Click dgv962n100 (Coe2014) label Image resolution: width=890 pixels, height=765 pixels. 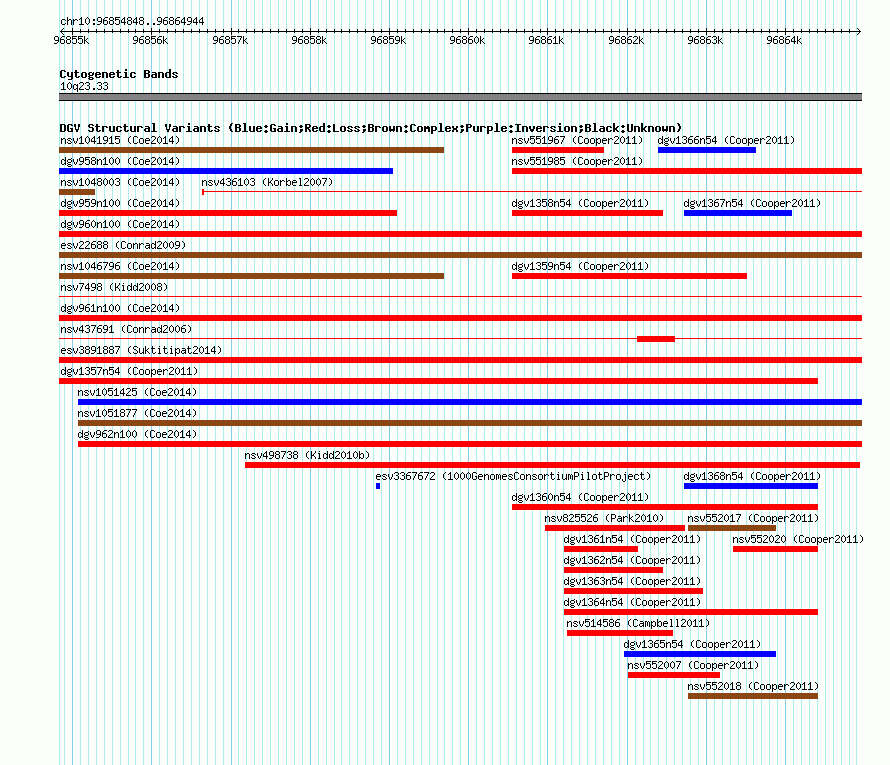point(137,434)
